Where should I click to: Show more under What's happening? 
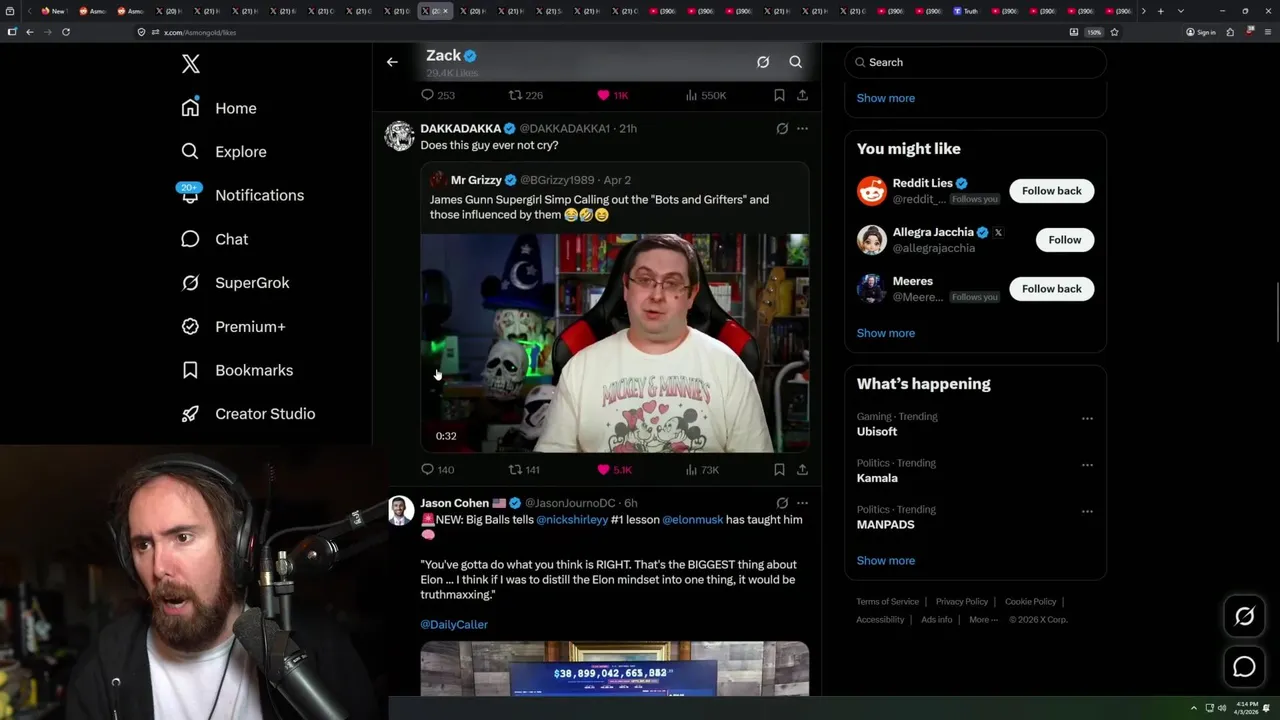coord(885,560)
